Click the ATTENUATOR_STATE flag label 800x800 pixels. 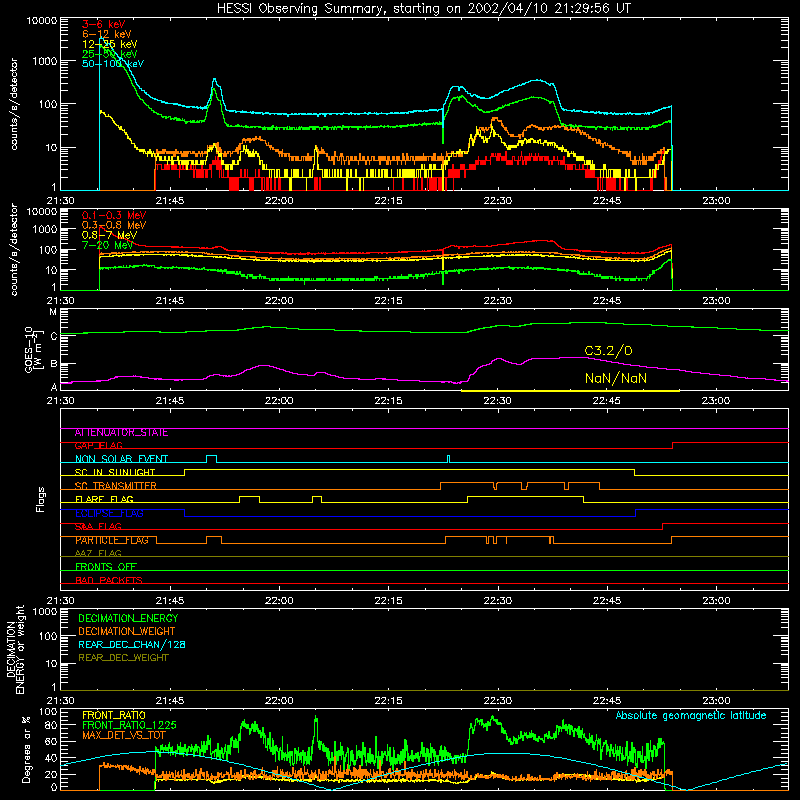tap(121, 433)
